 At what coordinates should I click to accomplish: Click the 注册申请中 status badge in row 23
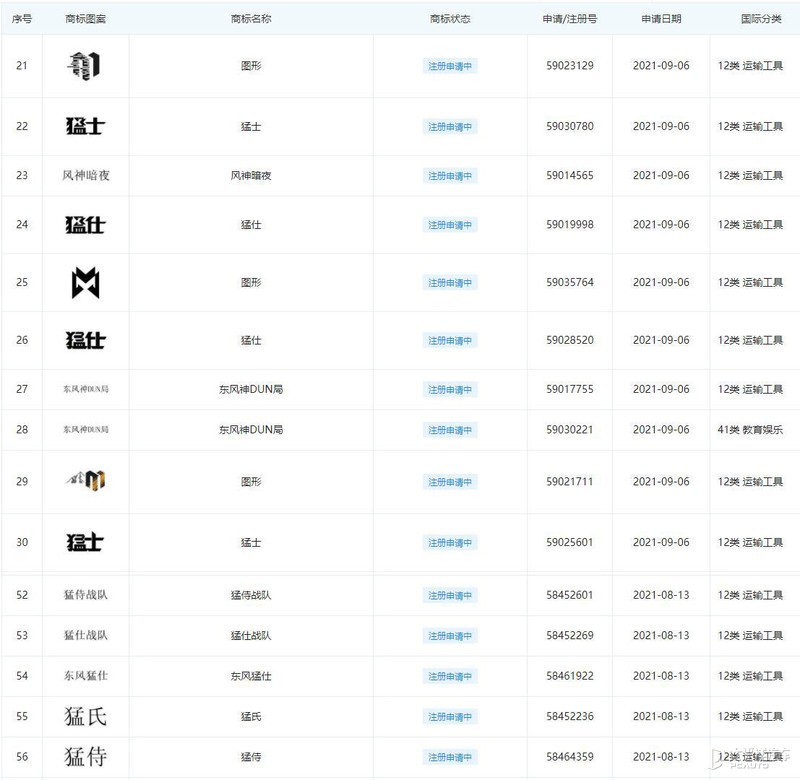(450, 176)
